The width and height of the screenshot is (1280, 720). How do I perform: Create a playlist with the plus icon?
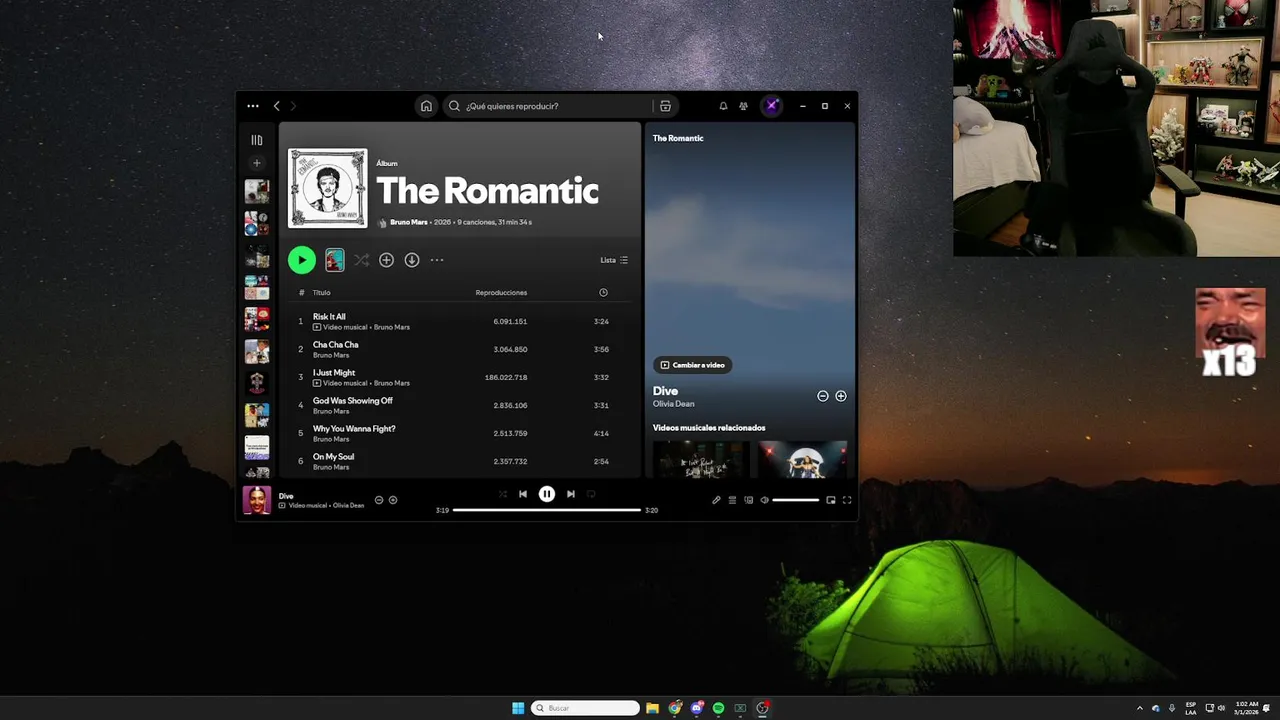pyautogui.click(x=257, y=163)
